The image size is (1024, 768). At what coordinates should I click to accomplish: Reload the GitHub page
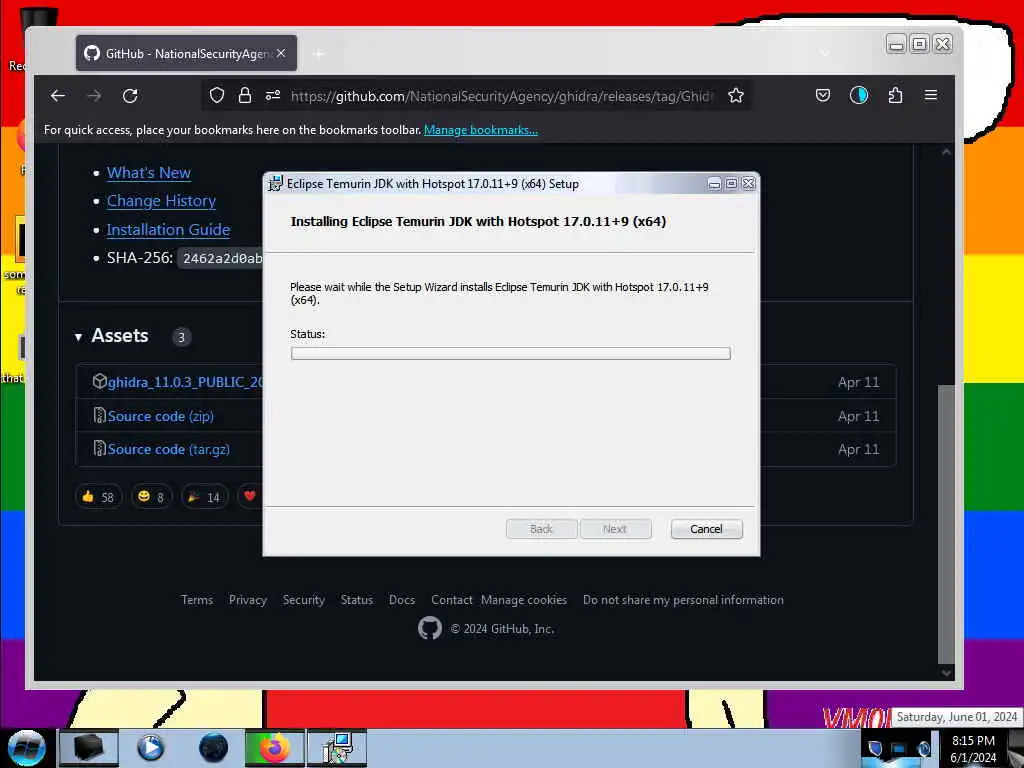(x=130, y=96)
